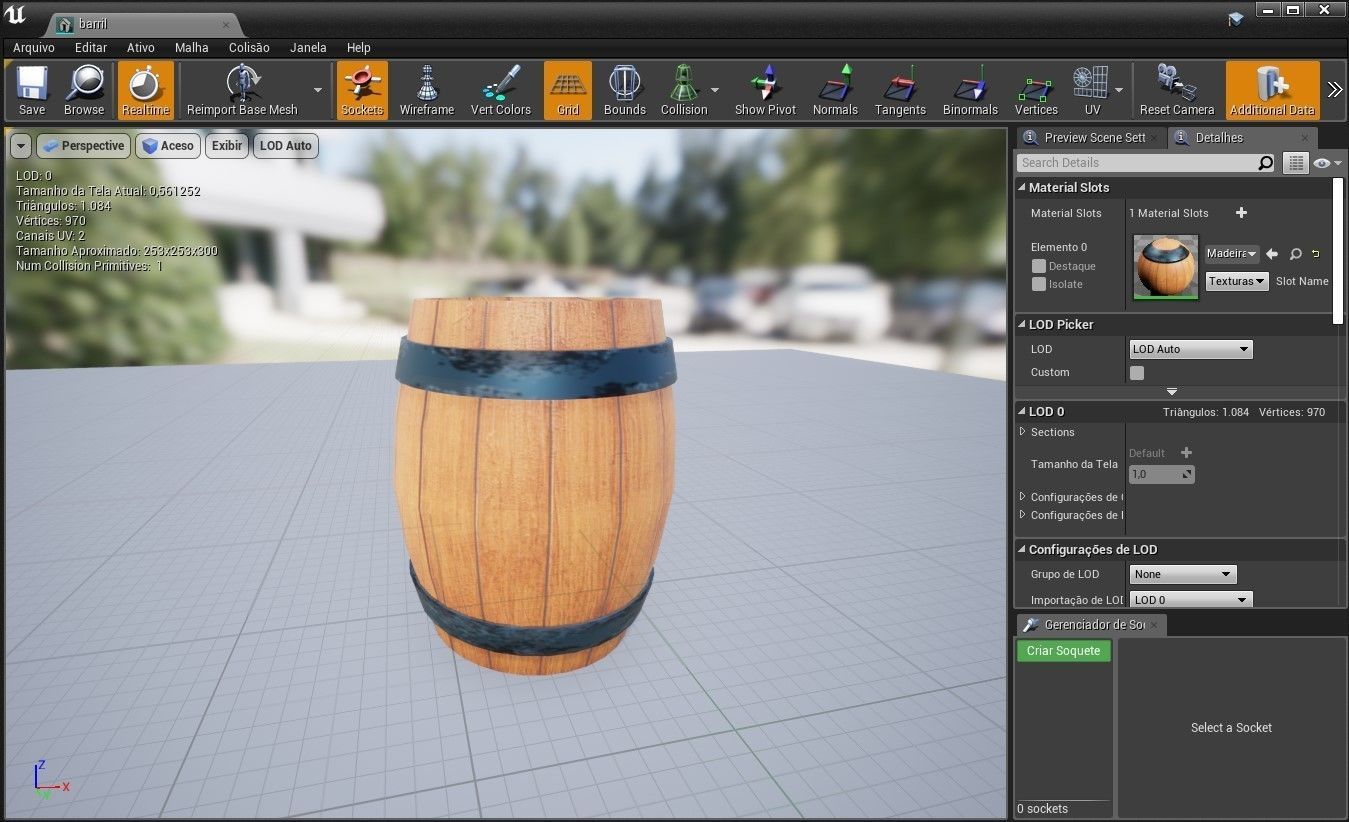Open Arquivo menu
Image resolution: width=1349 pixels, height=822 pixels.
(x=34, y=47)
